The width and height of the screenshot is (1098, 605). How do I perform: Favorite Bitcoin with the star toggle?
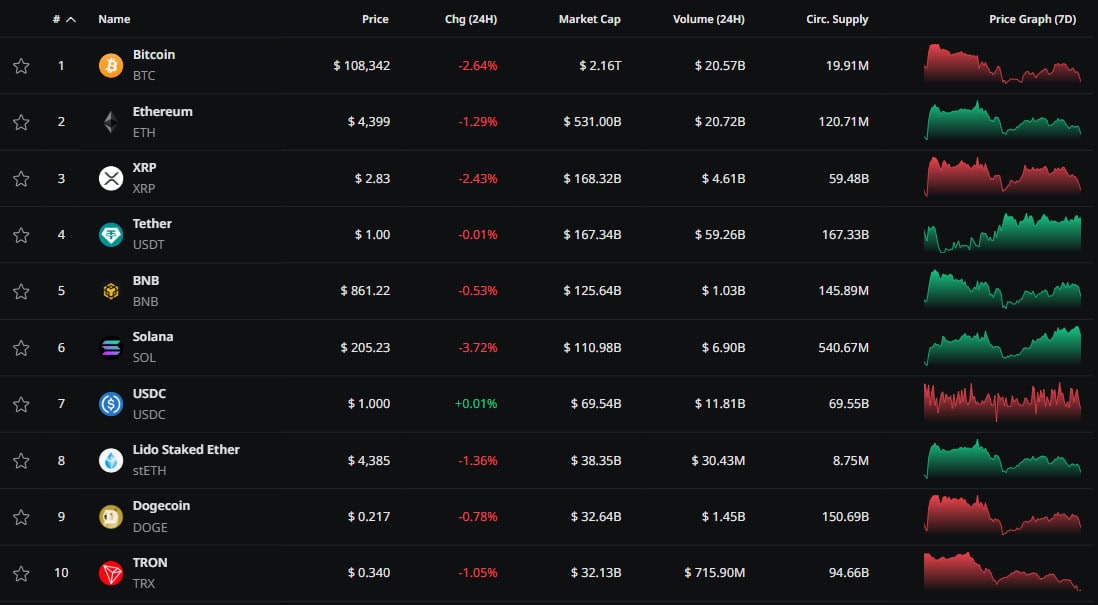click(x=21, y=66)
